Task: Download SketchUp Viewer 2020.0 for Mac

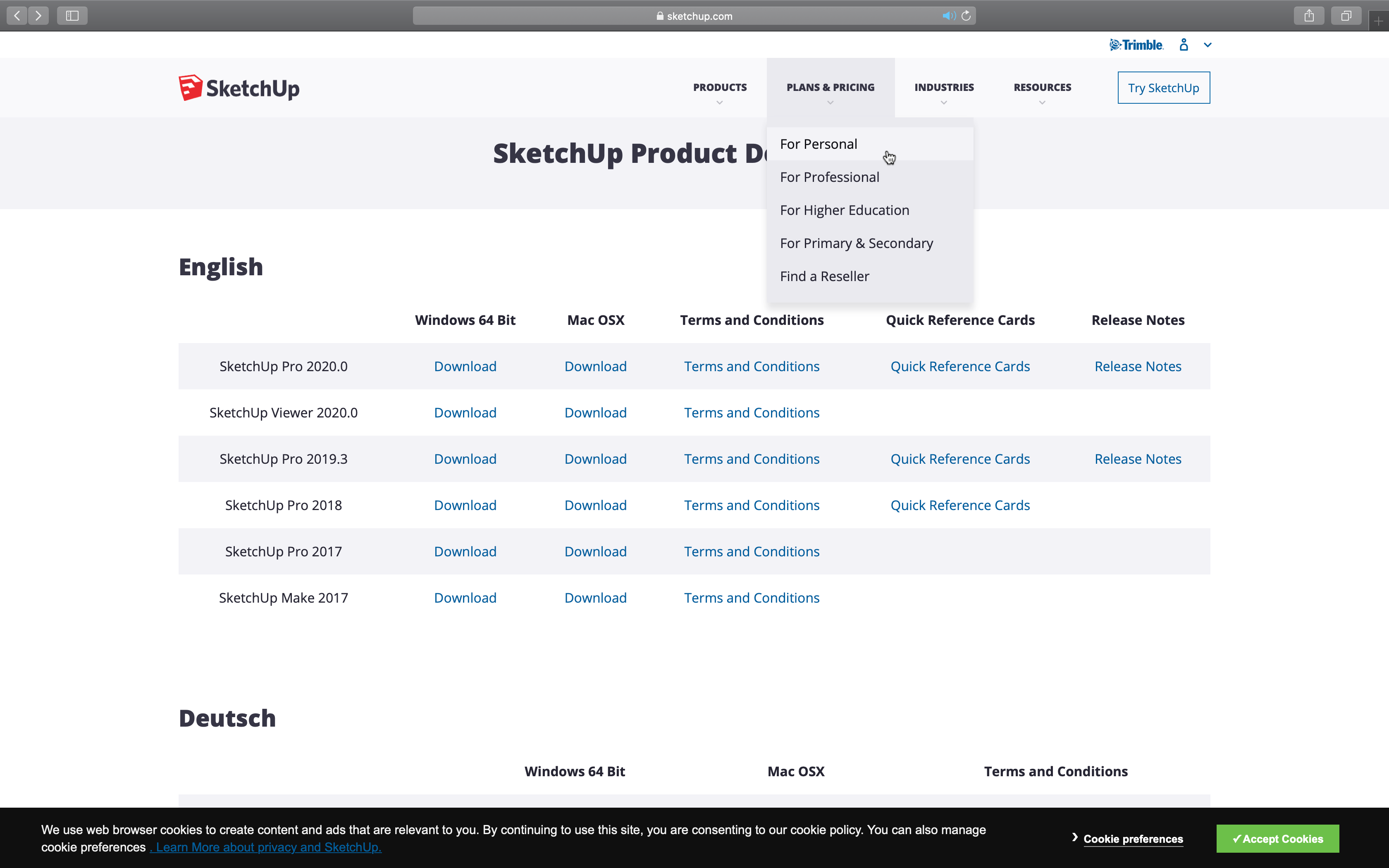Action: coord(595,413)
